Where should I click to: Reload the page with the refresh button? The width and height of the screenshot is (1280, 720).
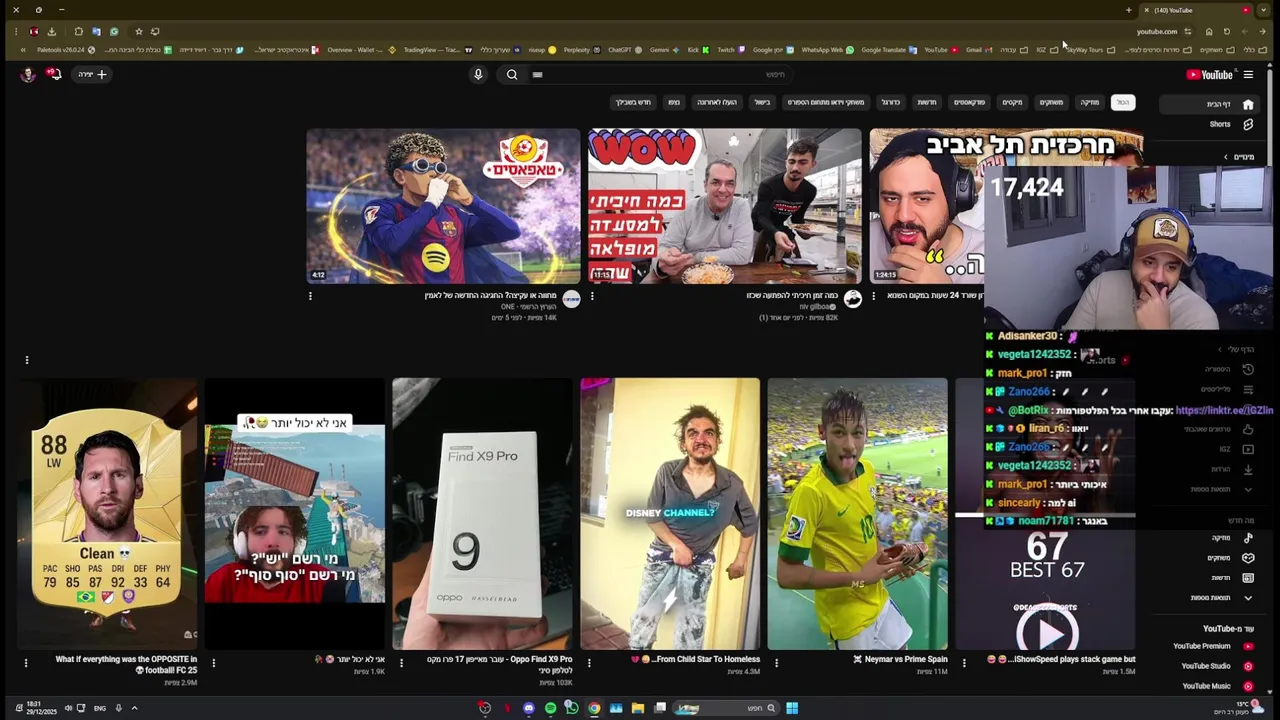(x=1227, y=31)
